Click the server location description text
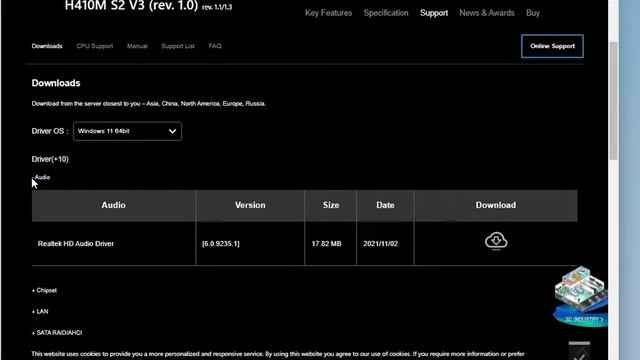 149,104
